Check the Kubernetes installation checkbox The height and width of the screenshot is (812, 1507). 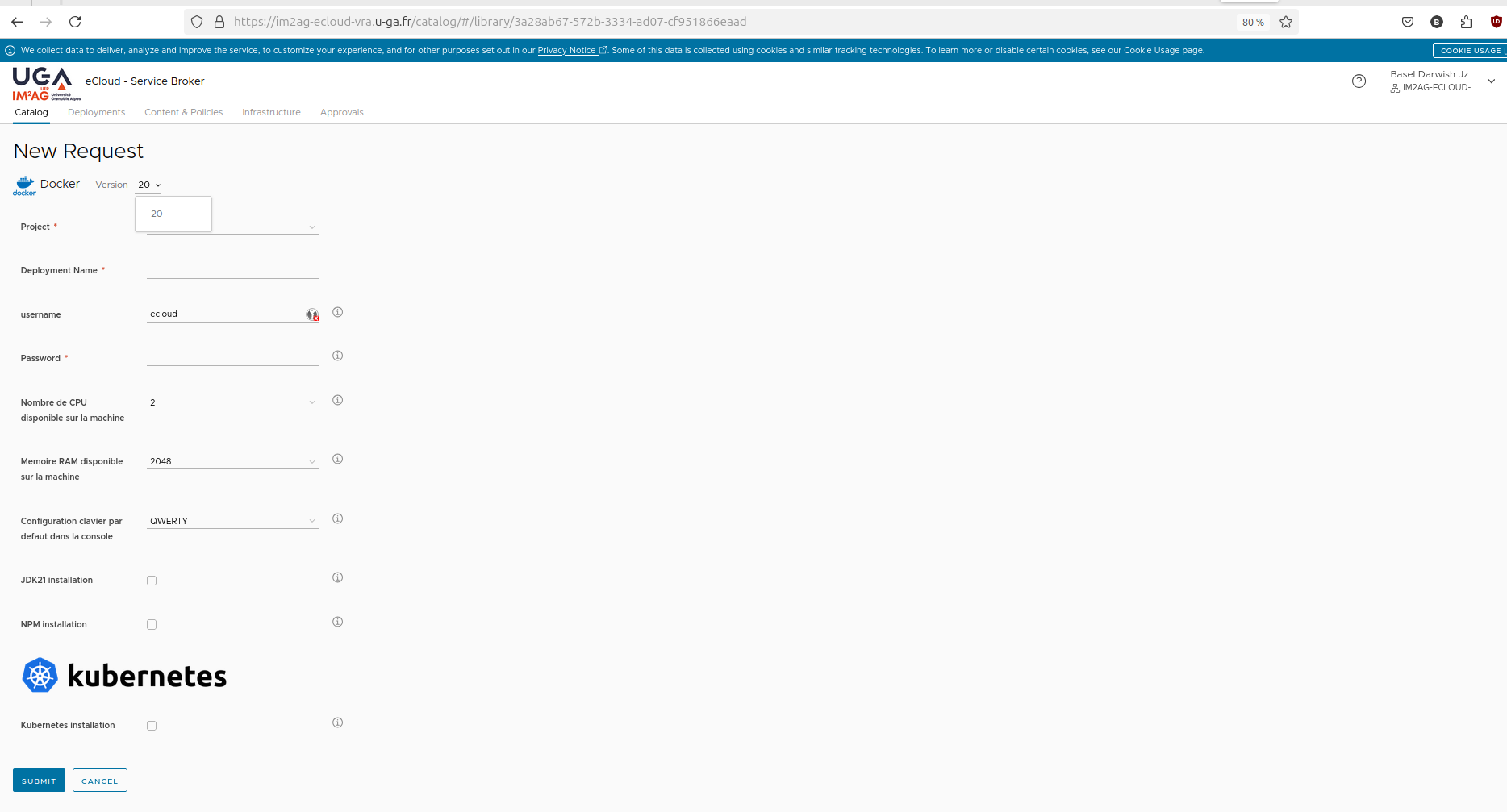click(152, 725)
